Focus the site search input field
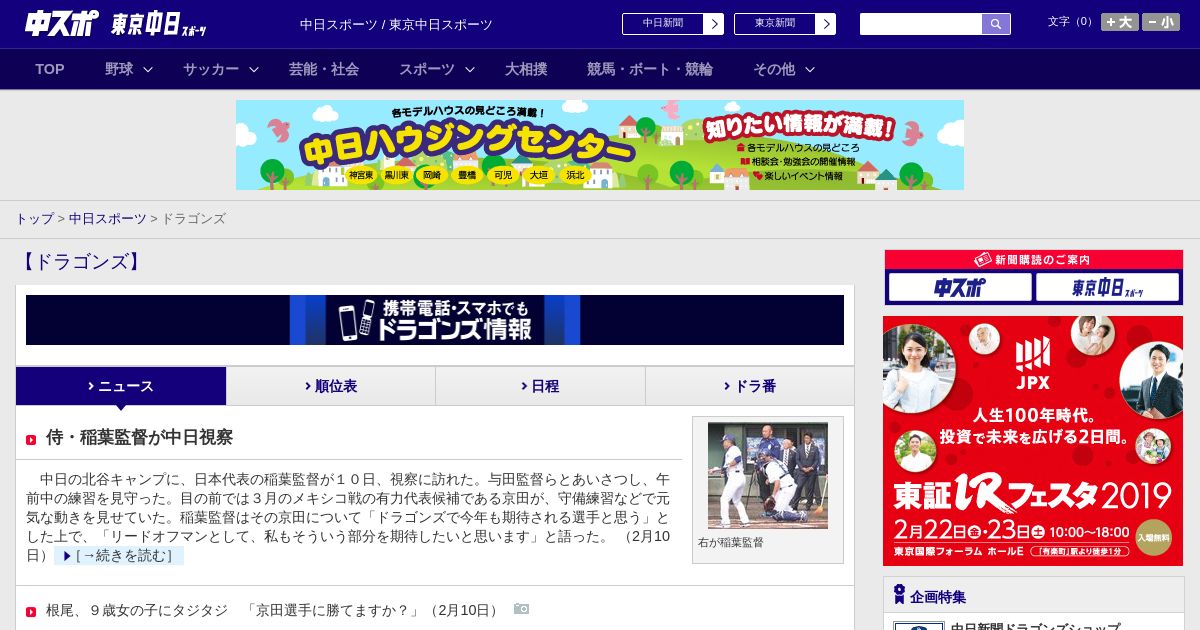 pos(921,24)
